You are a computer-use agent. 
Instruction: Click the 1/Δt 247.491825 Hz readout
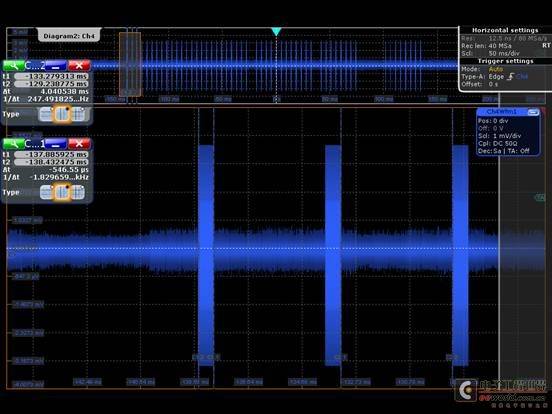pyautogui.click(x=58, y=99)
